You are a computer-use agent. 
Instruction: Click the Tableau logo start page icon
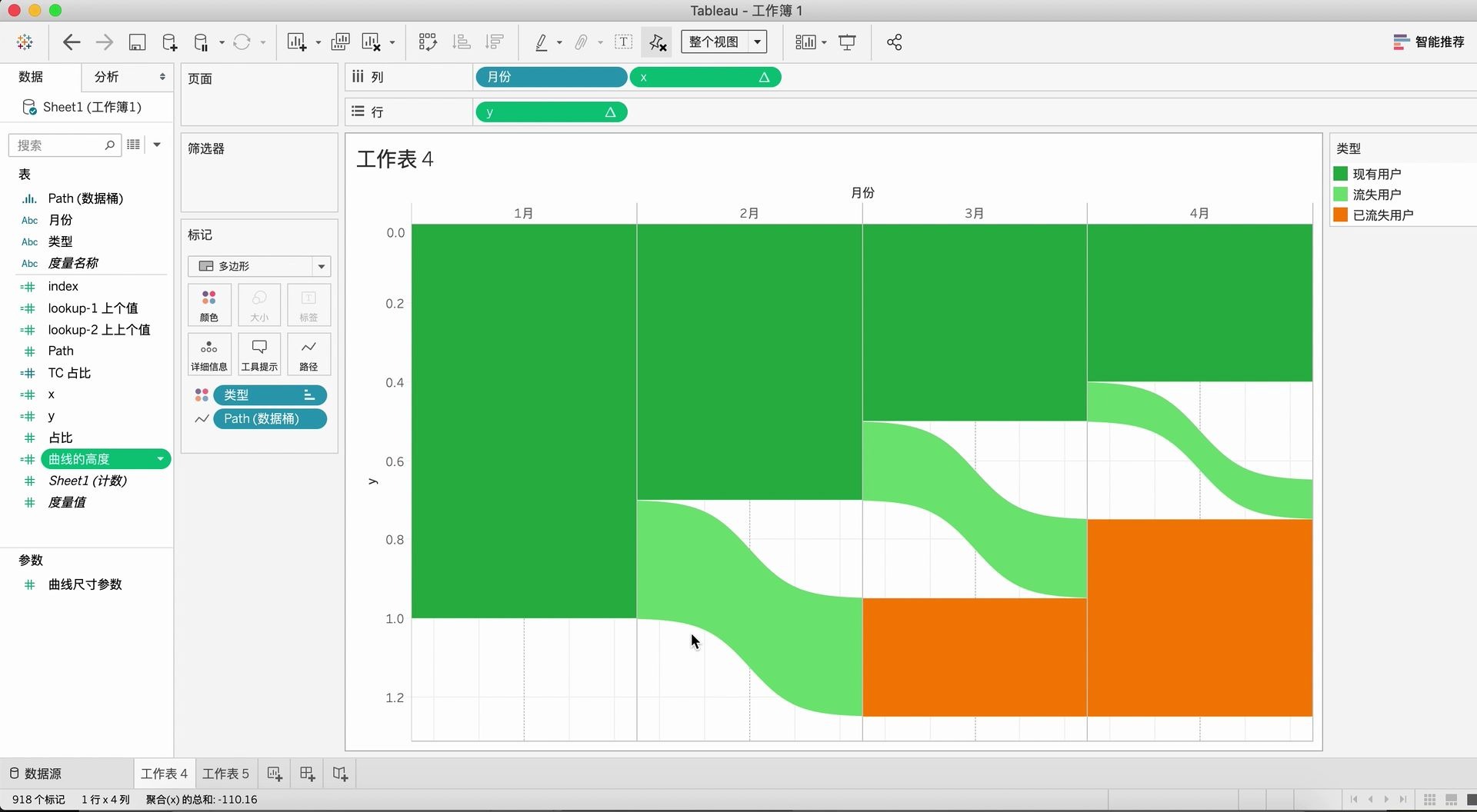coord(25,42)
